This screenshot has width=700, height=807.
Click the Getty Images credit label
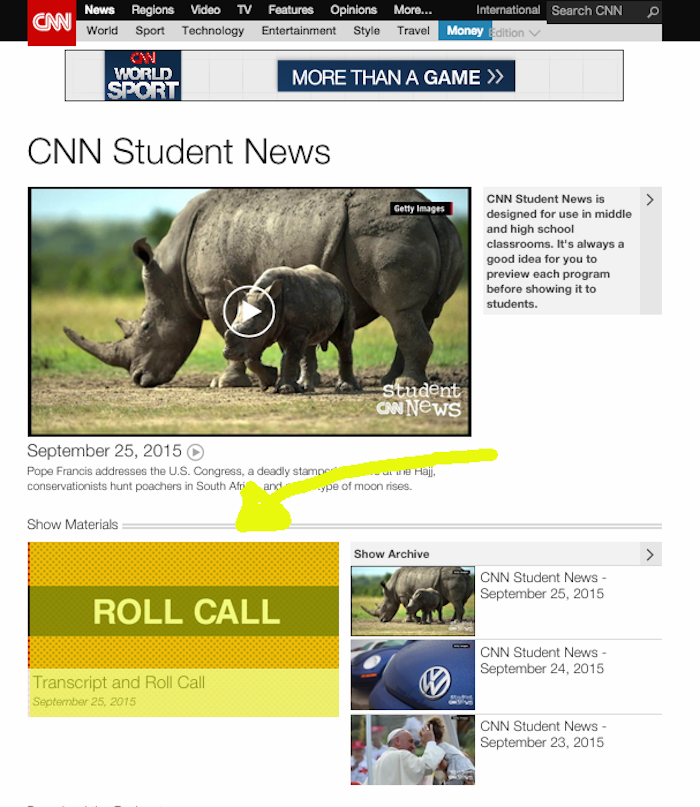click(x=421, y=208)
